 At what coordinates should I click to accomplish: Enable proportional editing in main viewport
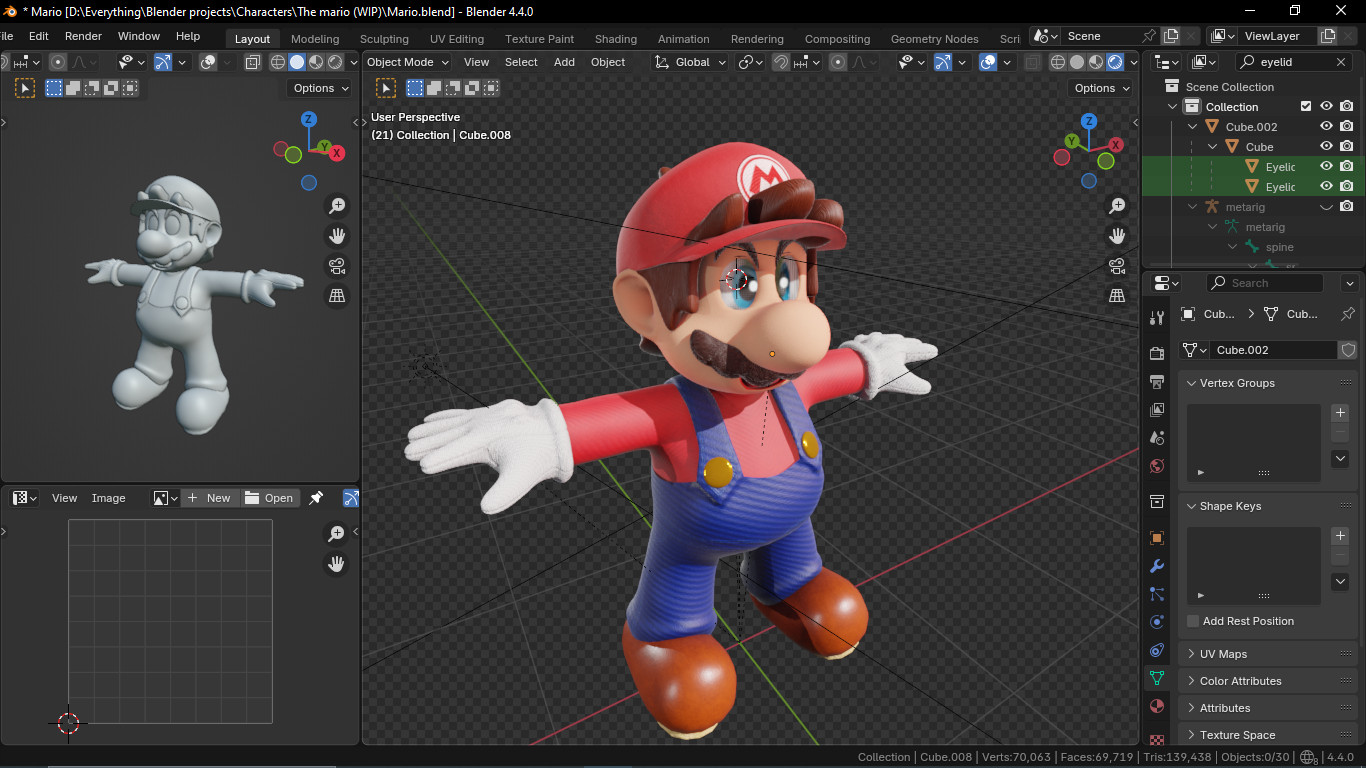[x=838, y=62]
